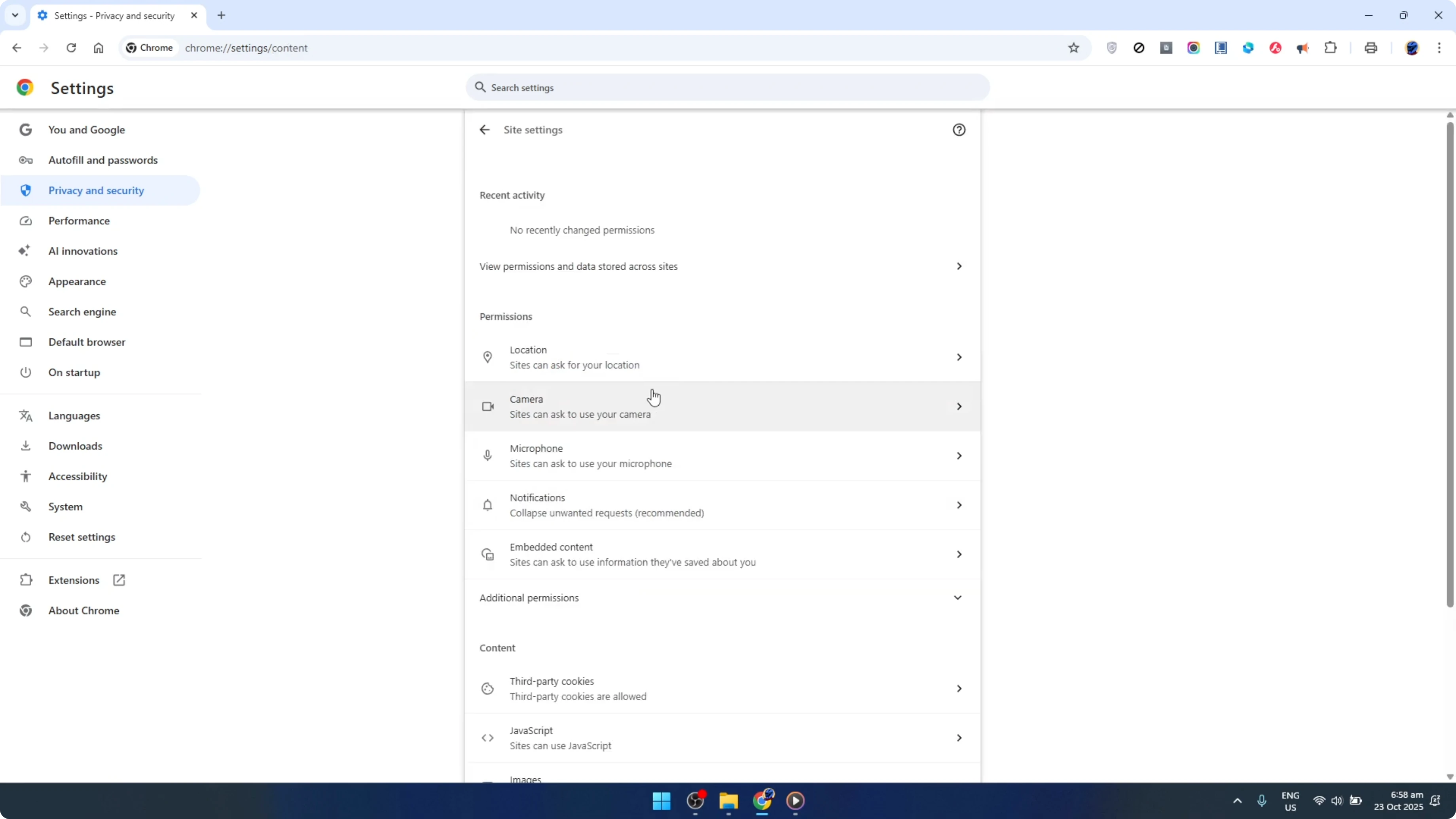Open the tab search dropdown

[15, 15]
